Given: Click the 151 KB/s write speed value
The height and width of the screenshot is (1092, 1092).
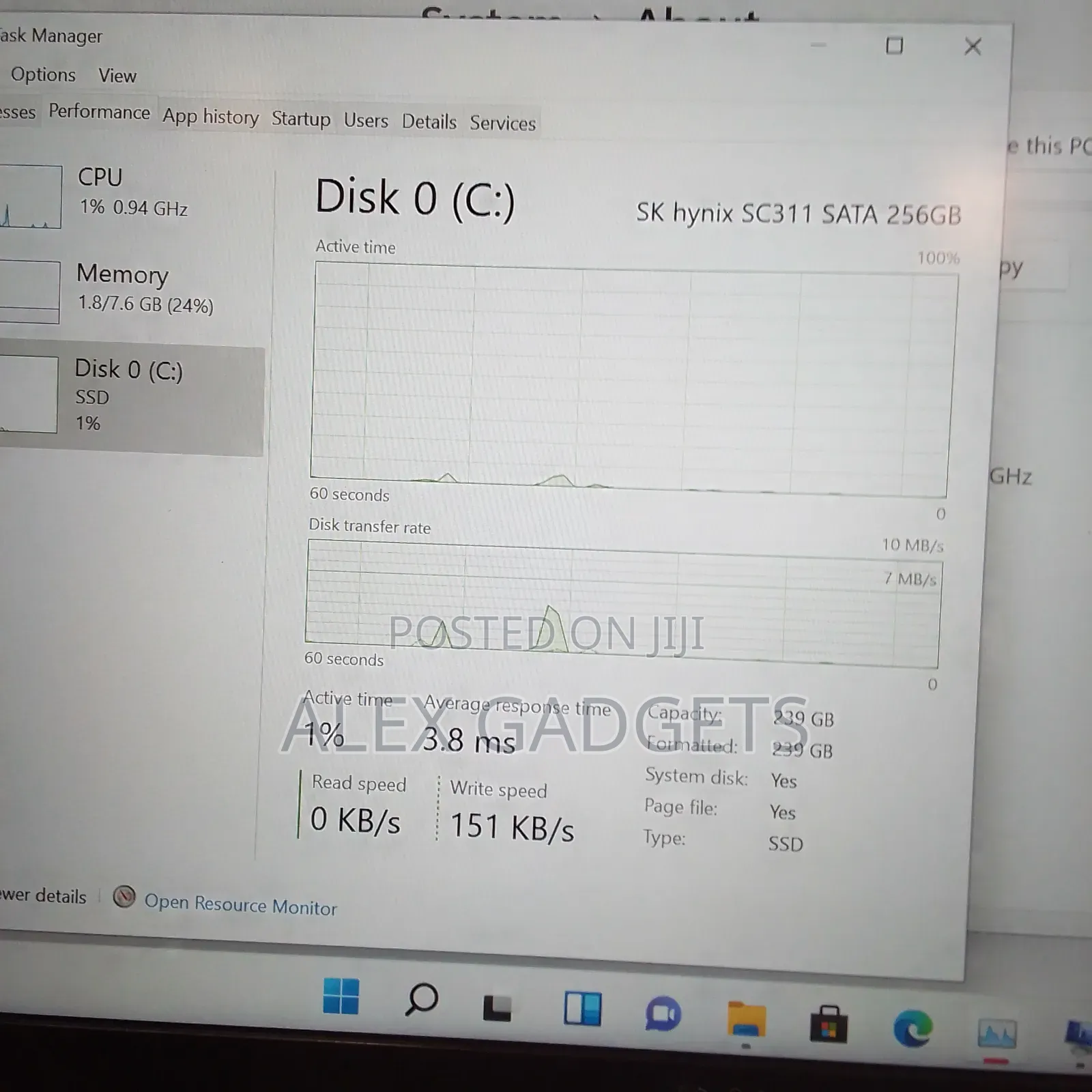Looking at the screenshot, I should [512, 827].
